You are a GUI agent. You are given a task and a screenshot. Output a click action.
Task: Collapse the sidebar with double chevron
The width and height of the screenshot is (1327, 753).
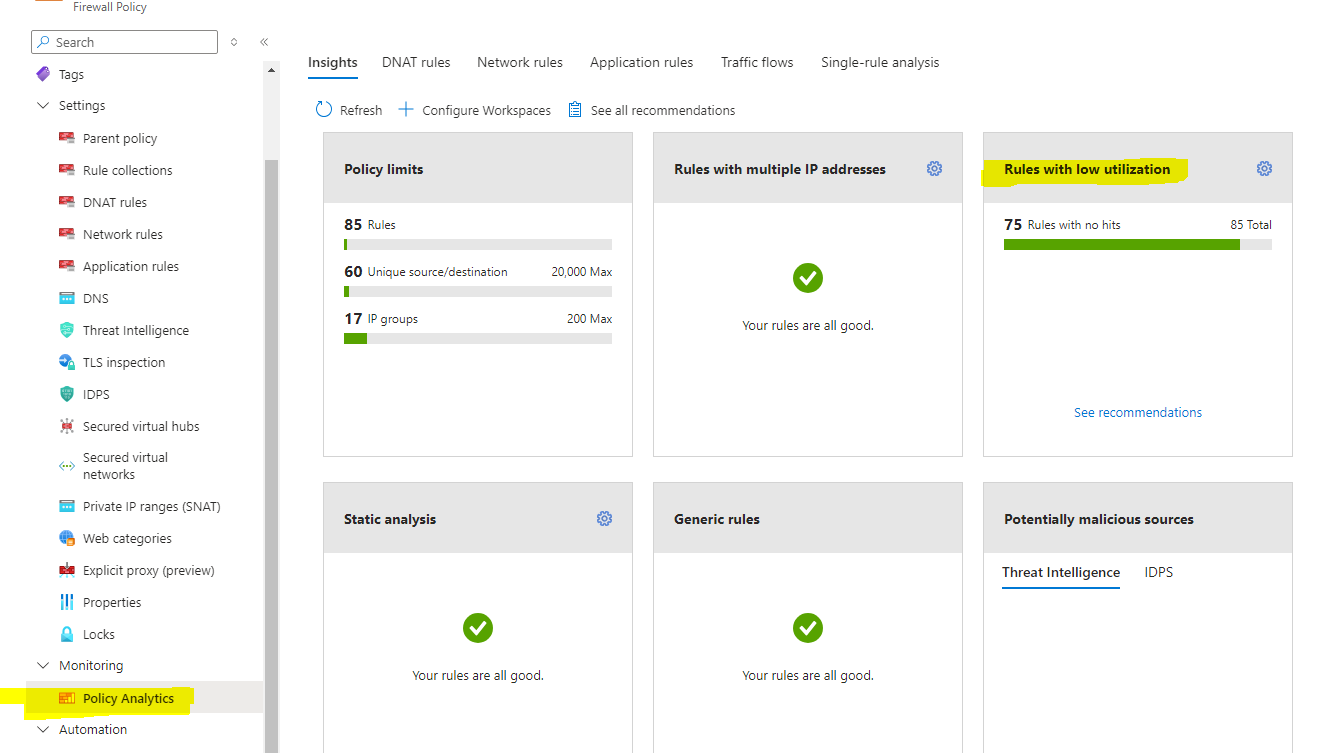pyautogui.click(x=264, y=42)
